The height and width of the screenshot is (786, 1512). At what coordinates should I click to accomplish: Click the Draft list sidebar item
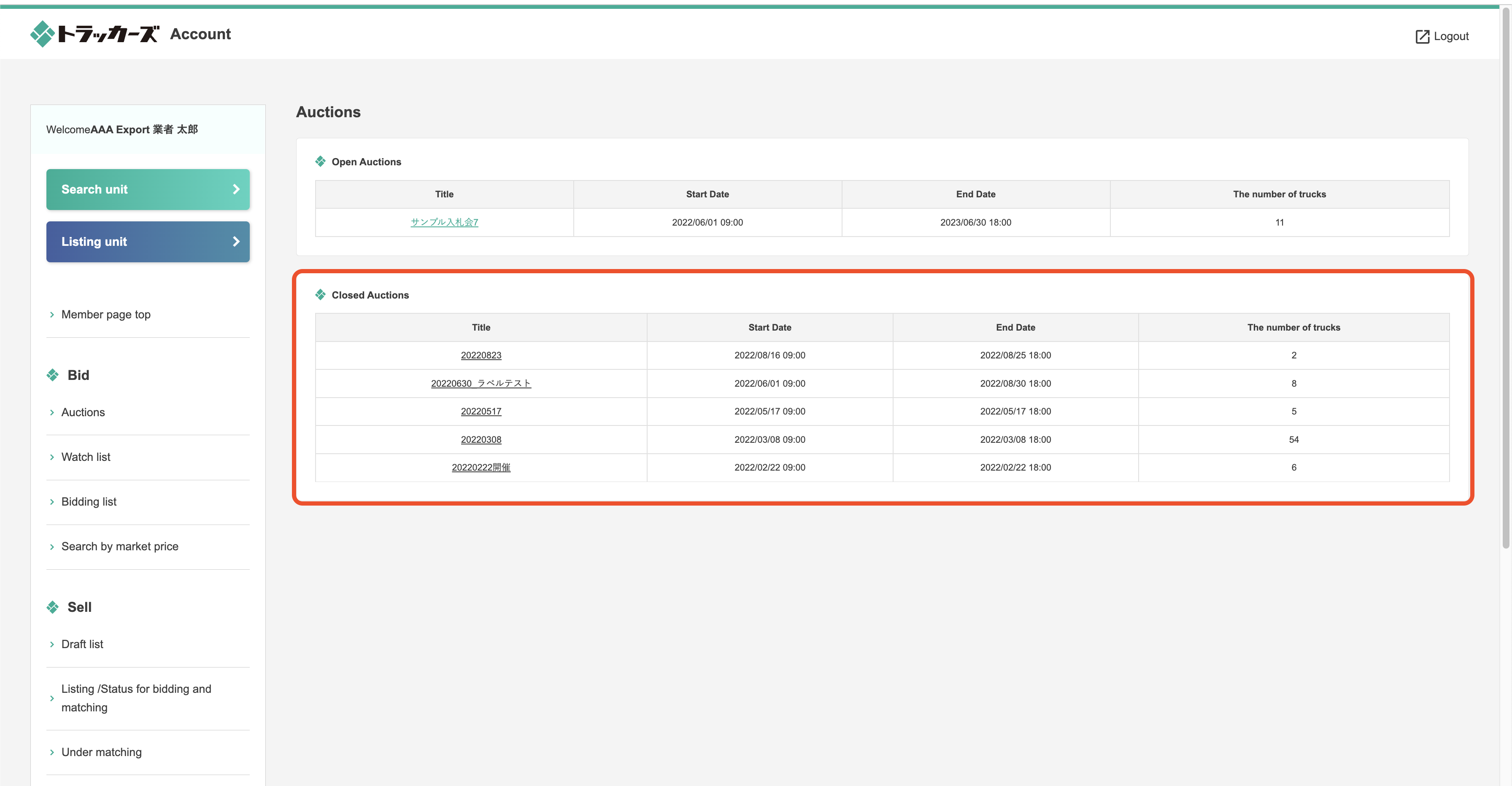[x=82, y=643]
